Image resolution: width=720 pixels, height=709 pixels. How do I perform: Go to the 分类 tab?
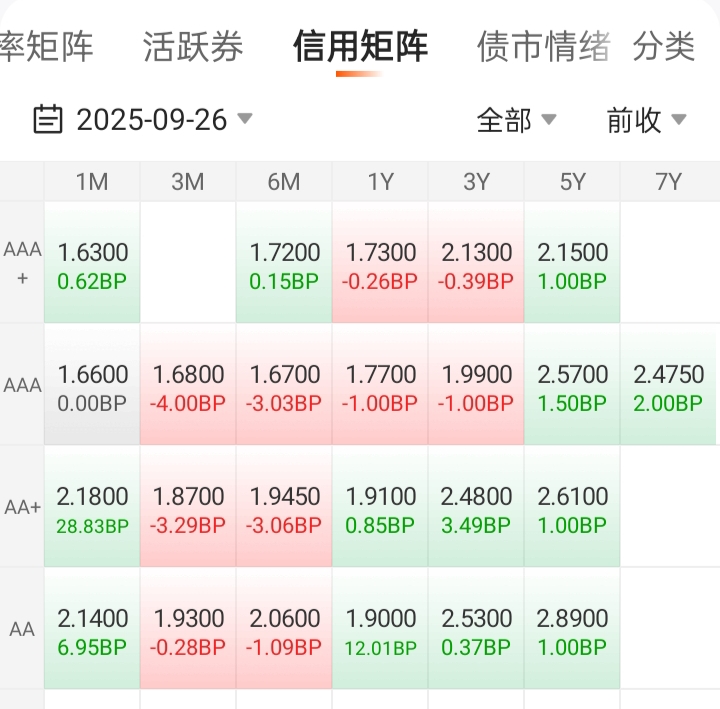[664, 46]
